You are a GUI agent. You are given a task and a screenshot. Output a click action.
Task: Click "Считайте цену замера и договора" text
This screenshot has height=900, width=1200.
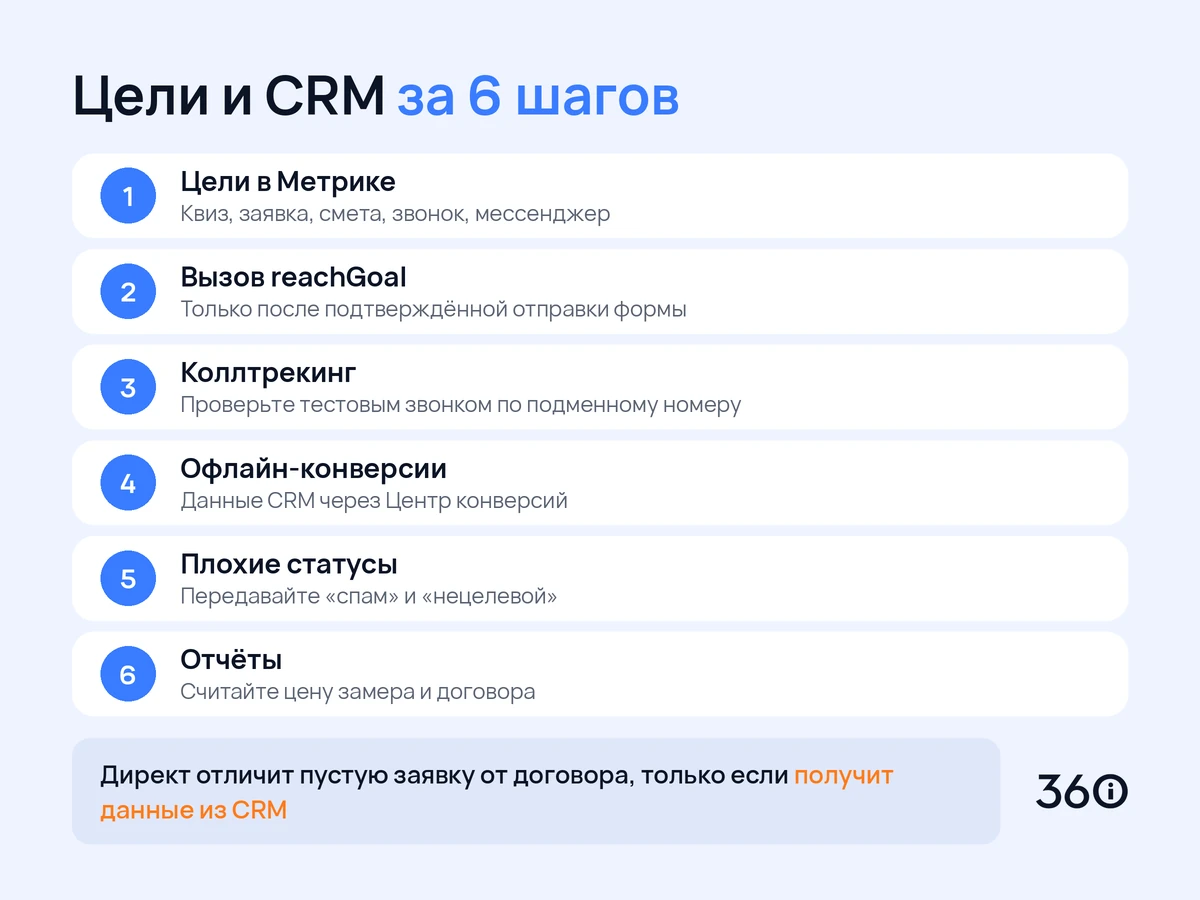tap(358, 692)
